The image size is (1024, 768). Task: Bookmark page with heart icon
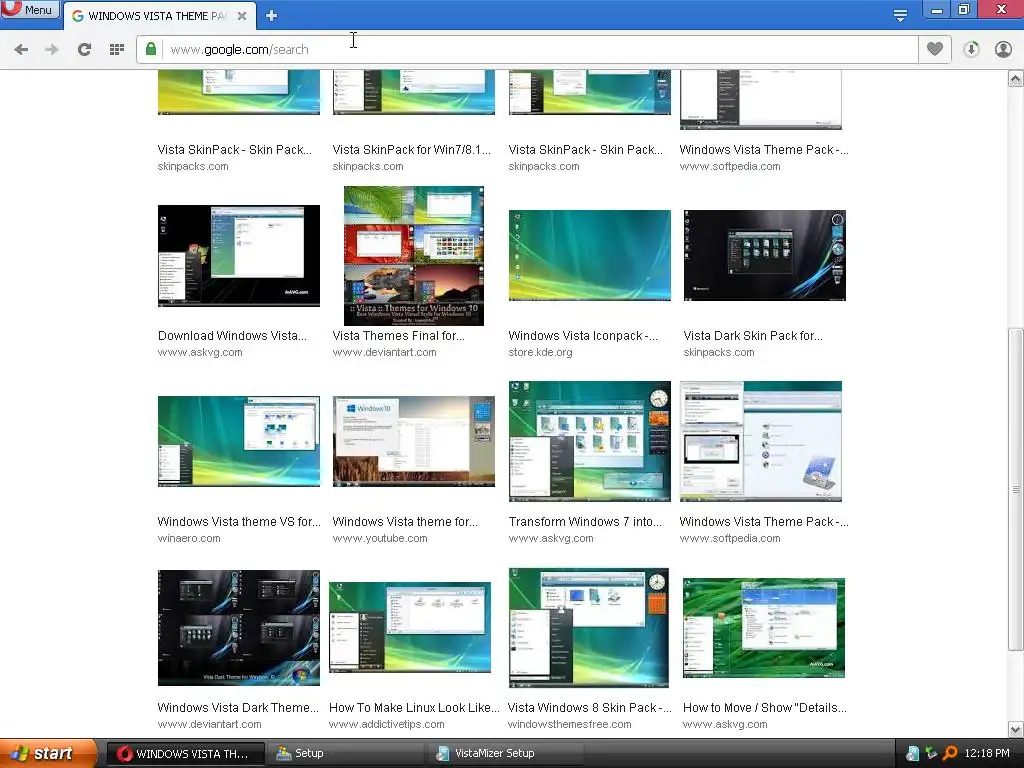click(x=935, y=49)
